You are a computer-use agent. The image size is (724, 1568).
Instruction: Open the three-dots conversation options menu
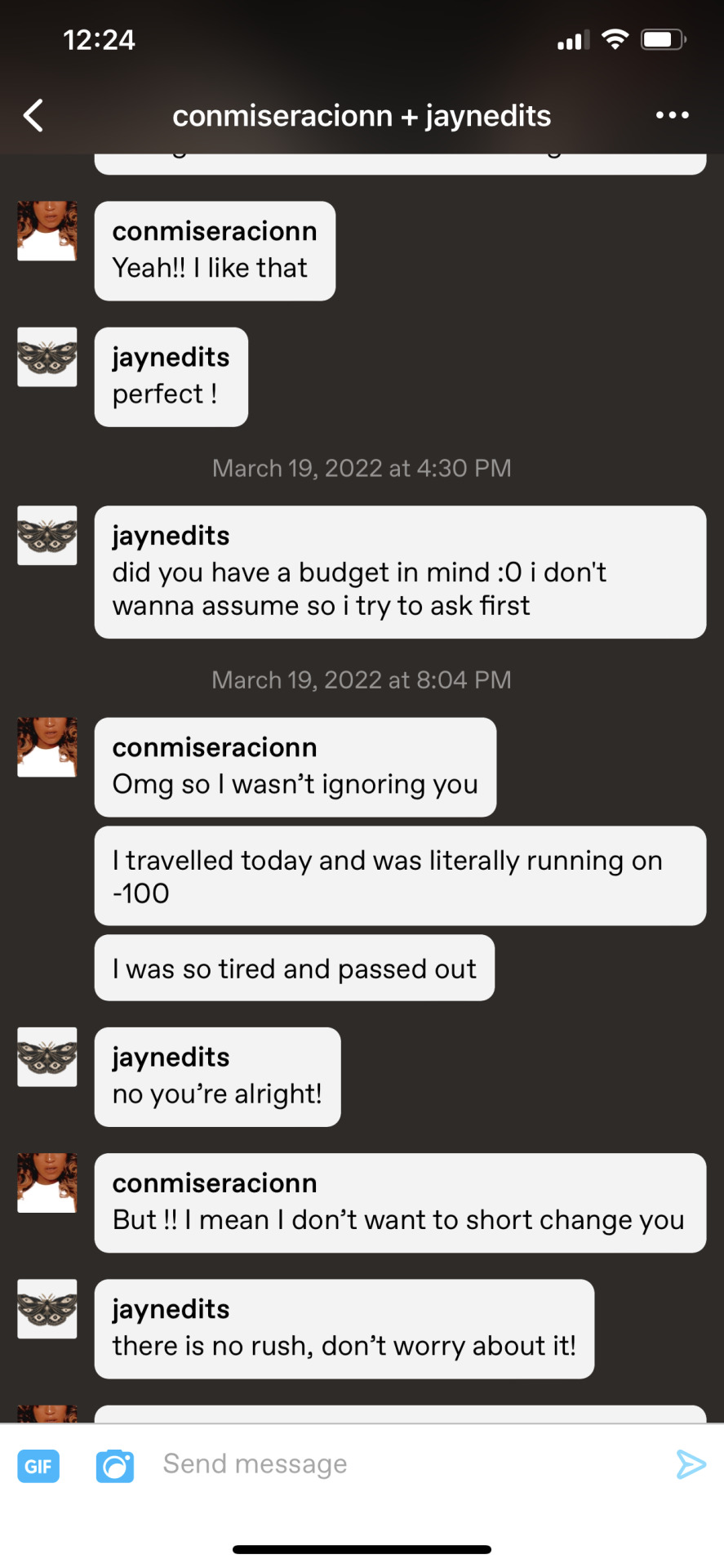[672, 115]
